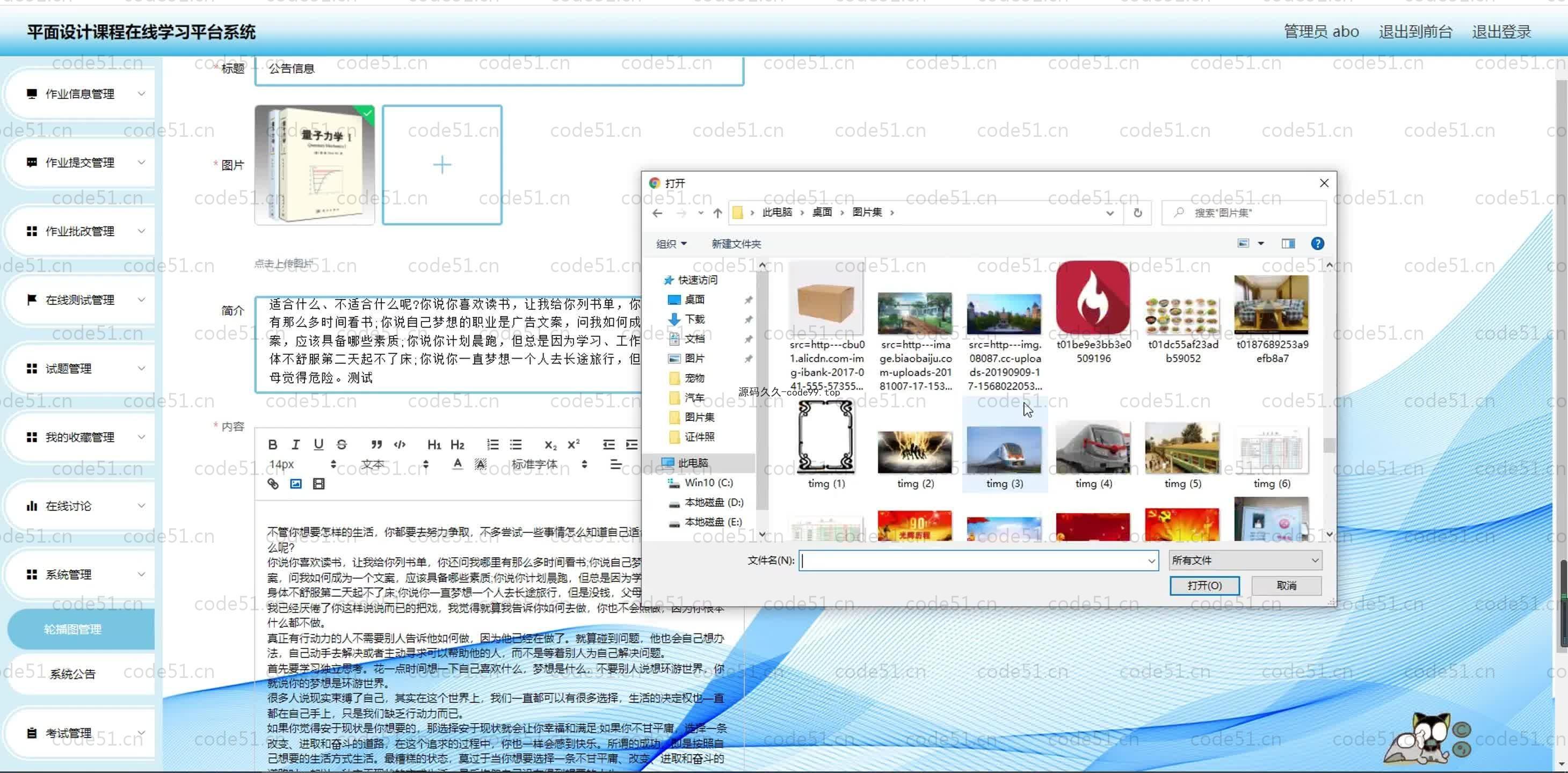The width and height of the screenshot is (1568, 773).
Task: Insert hyperlink in editor
Action: pyautogui.click(x=273, y=484)
